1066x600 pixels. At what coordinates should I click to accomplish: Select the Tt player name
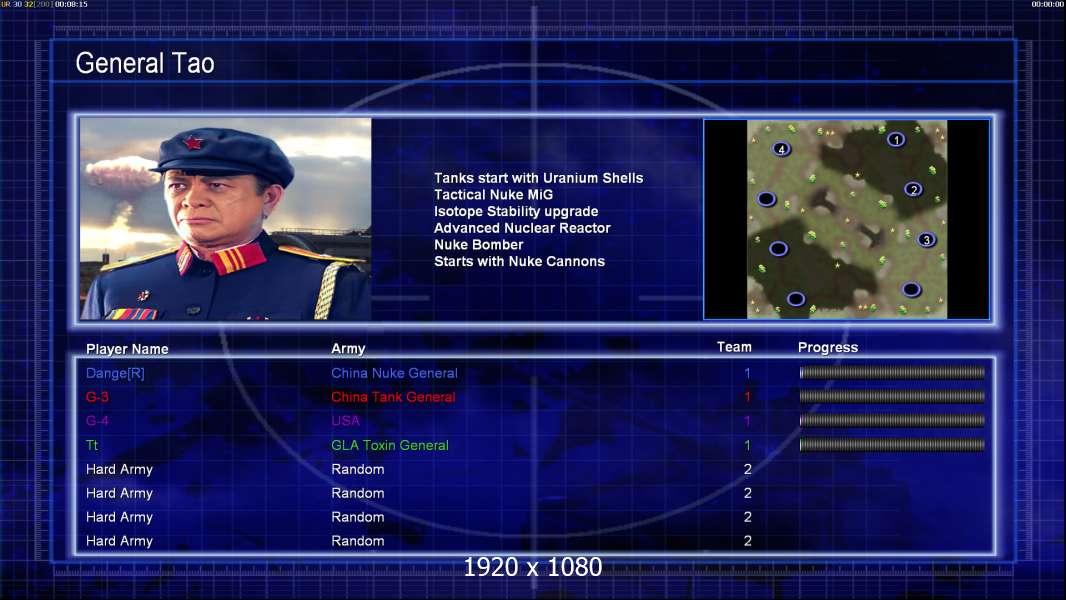(x=92, y=445)
